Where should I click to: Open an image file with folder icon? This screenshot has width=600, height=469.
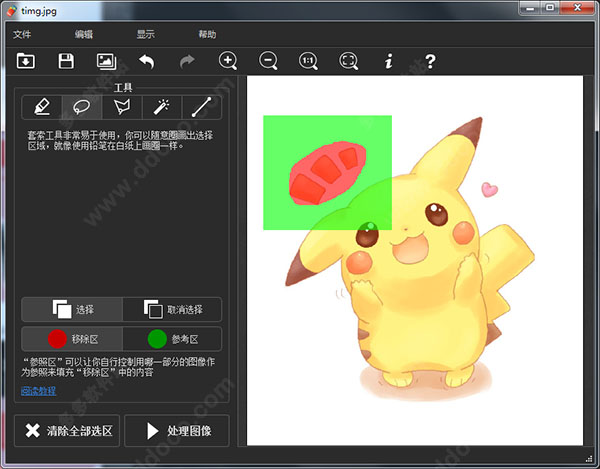click(26, 61)
